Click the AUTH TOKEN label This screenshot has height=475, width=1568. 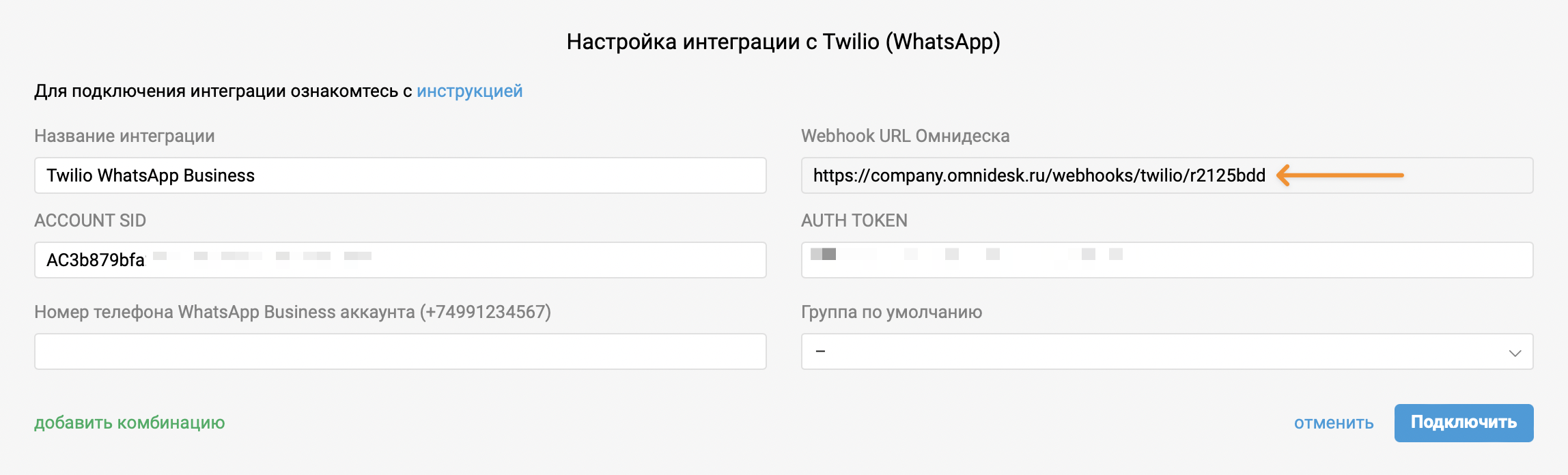tap(854, 220)
